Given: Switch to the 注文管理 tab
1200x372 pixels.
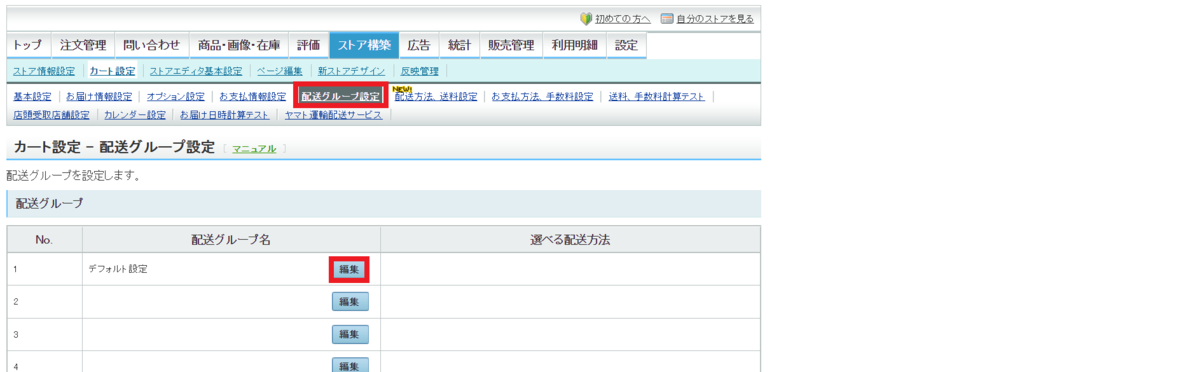Looking at the screenshot, I should [83, 45].
